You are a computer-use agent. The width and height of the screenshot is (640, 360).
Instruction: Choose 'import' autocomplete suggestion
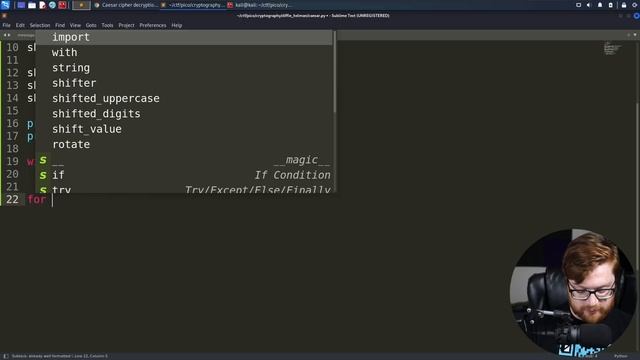(184, 37)
